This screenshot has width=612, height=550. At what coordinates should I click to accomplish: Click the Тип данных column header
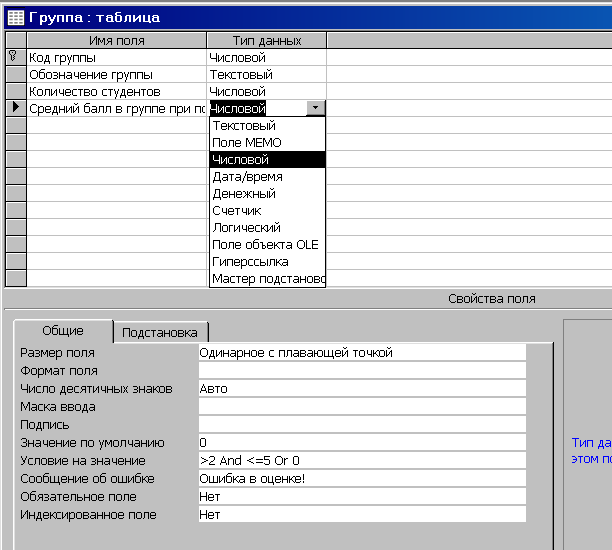click(267, 41)
